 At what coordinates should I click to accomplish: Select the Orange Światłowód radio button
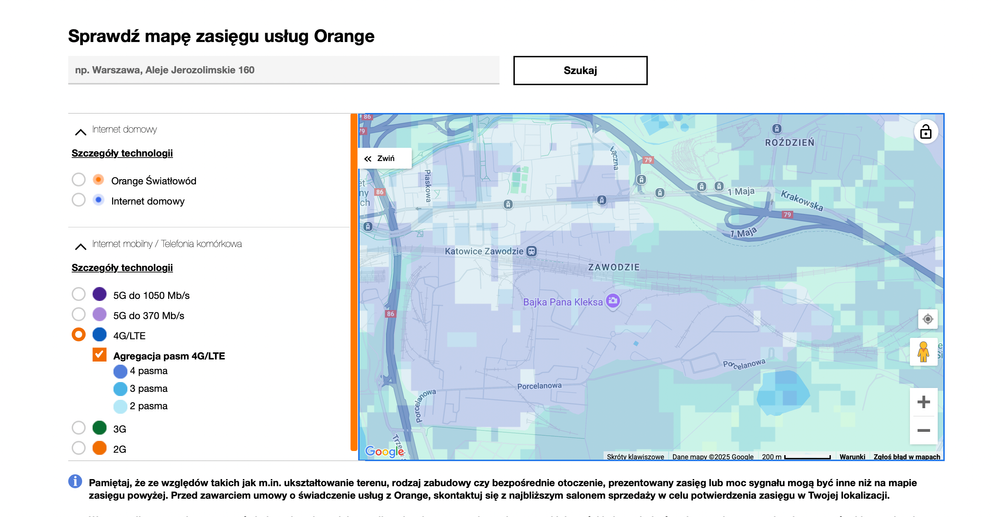(x=78, y=180)
